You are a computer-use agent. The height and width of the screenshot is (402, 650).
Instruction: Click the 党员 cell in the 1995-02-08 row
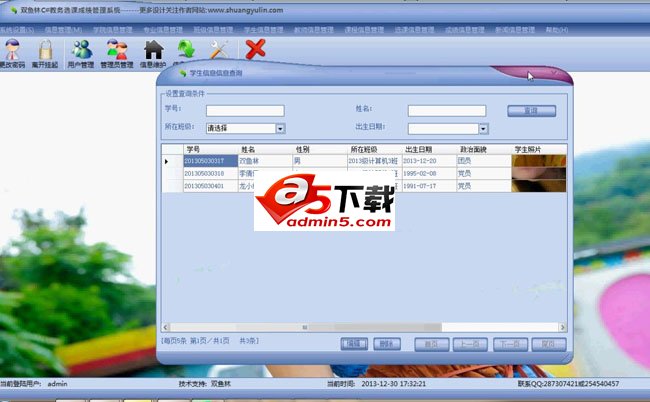click(484, 173)
